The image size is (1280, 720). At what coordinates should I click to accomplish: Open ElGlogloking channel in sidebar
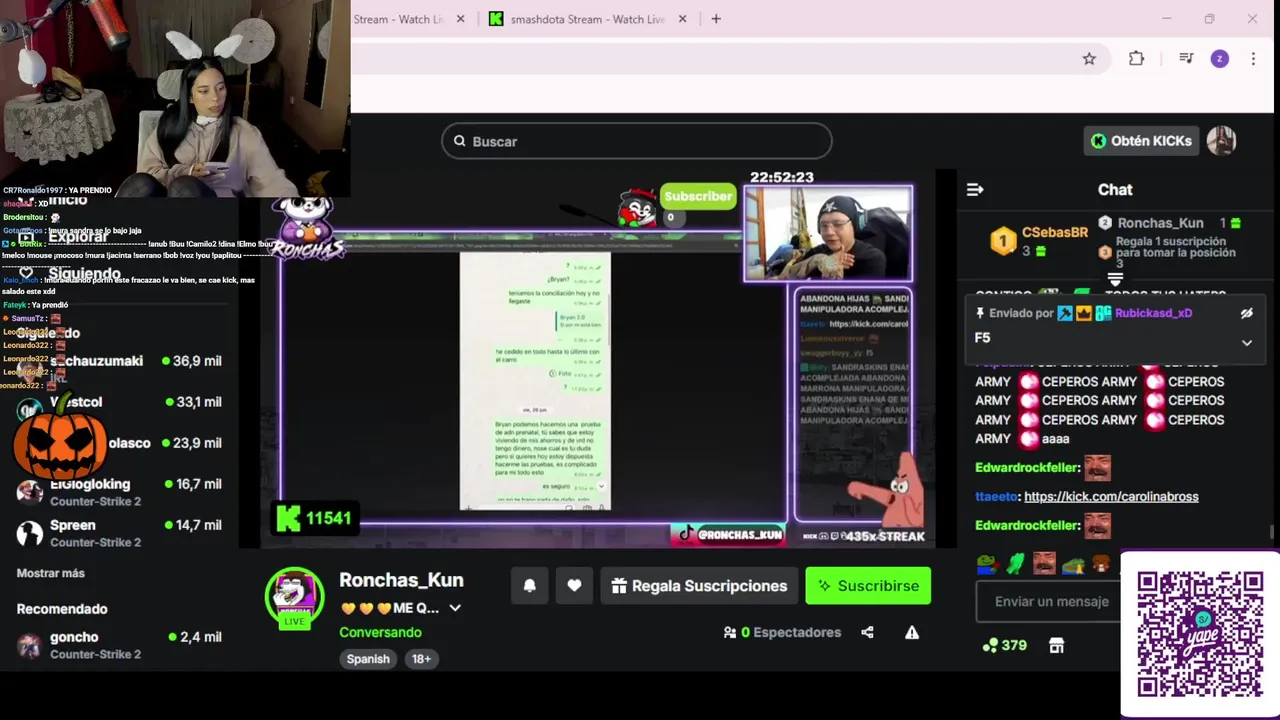pyautogui.click(x=120, y=492)
